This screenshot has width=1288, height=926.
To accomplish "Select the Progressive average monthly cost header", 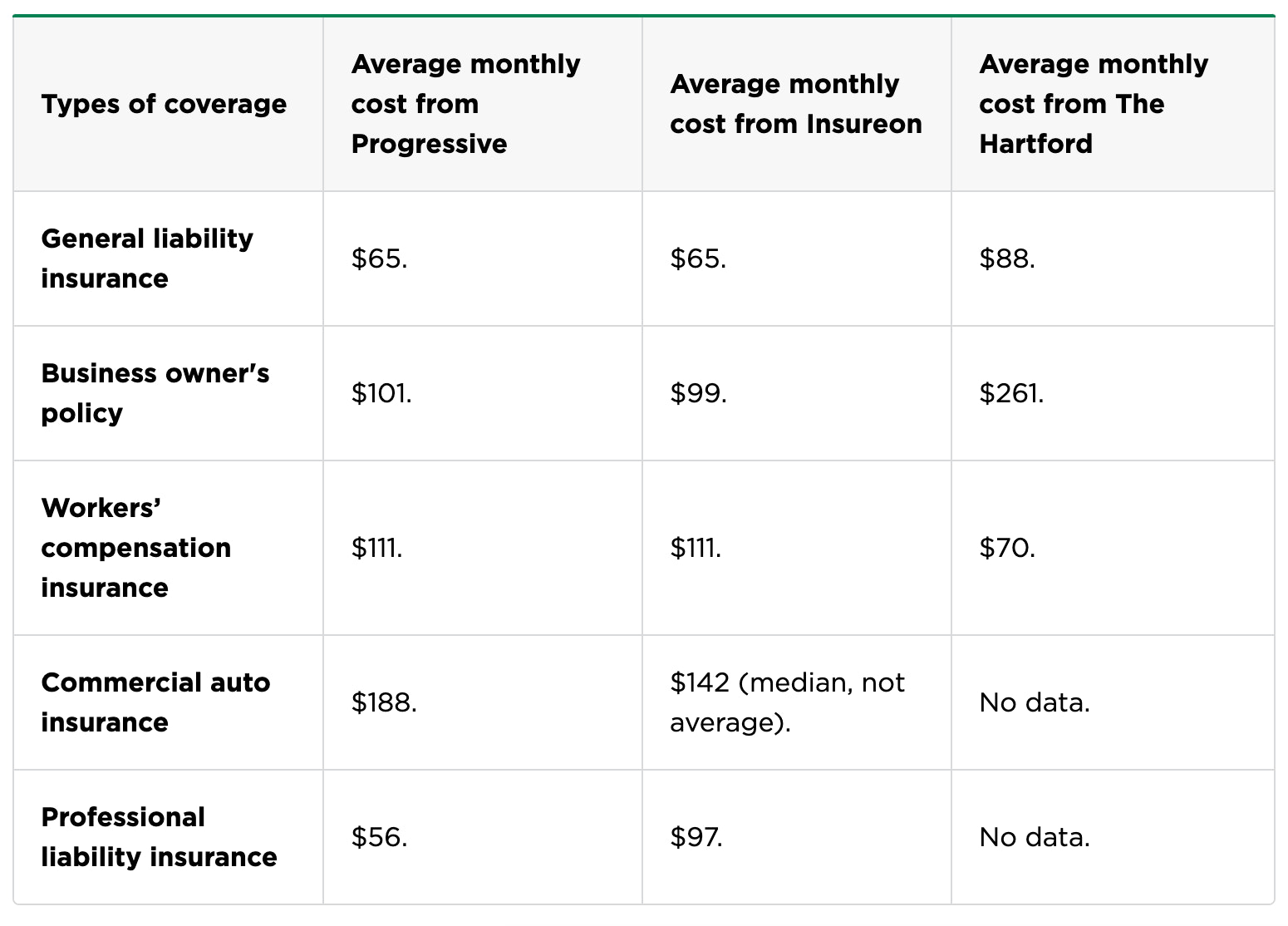I will pos(465,104).
